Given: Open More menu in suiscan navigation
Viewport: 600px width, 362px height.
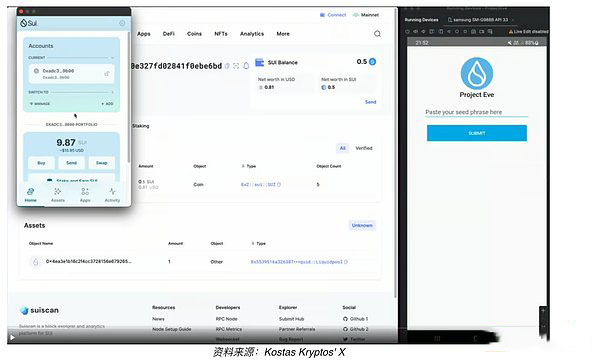Looking at the screenshot, I should (283, 34).
